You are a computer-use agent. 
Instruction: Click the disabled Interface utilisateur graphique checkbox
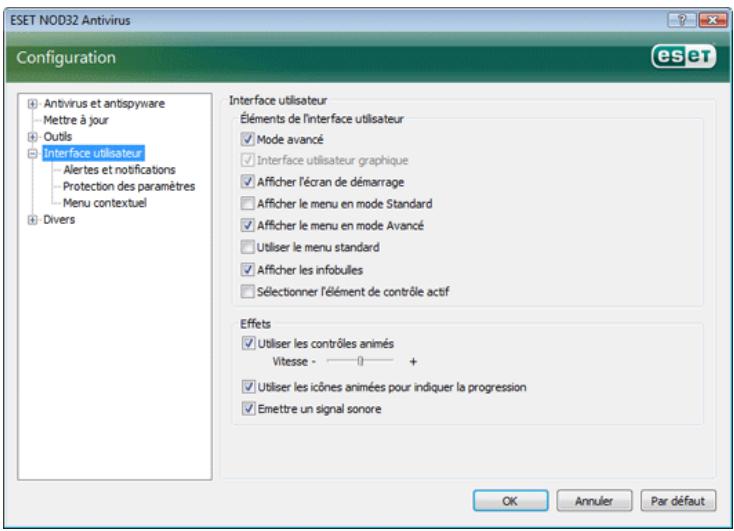[x=247, y=160]
